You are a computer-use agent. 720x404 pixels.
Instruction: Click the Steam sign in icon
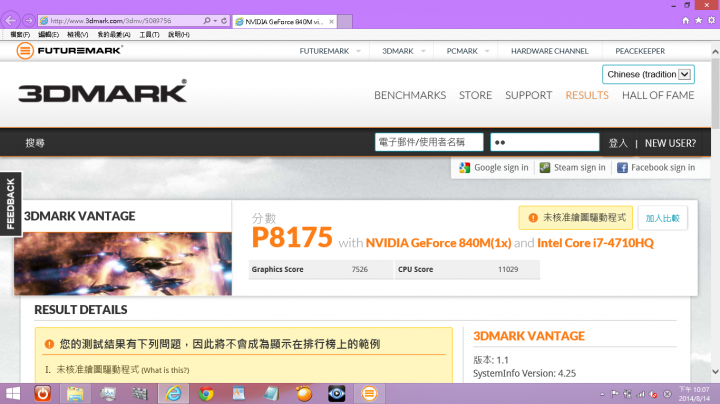pos(545,168)
